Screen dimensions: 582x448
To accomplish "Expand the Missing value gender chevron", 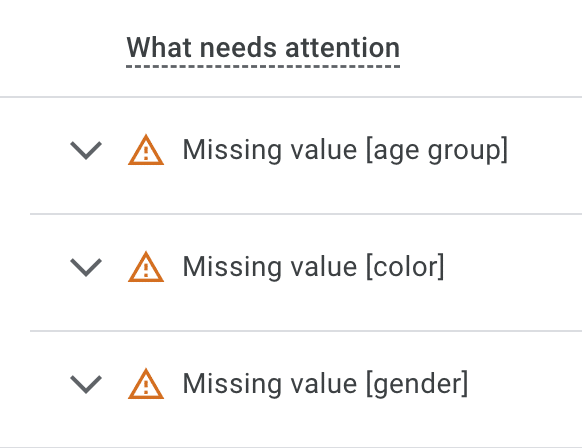I will [86, 384].
